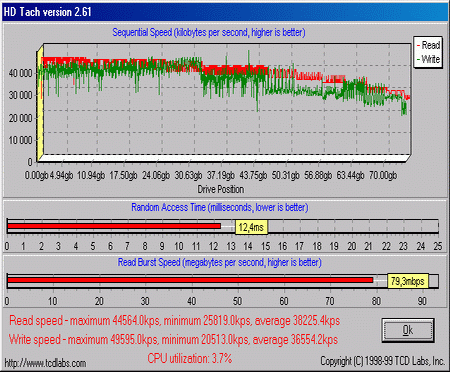450x372 pixels.
Task: Click the 30 000 y-axis label
Action: click(x=20, y=95)
